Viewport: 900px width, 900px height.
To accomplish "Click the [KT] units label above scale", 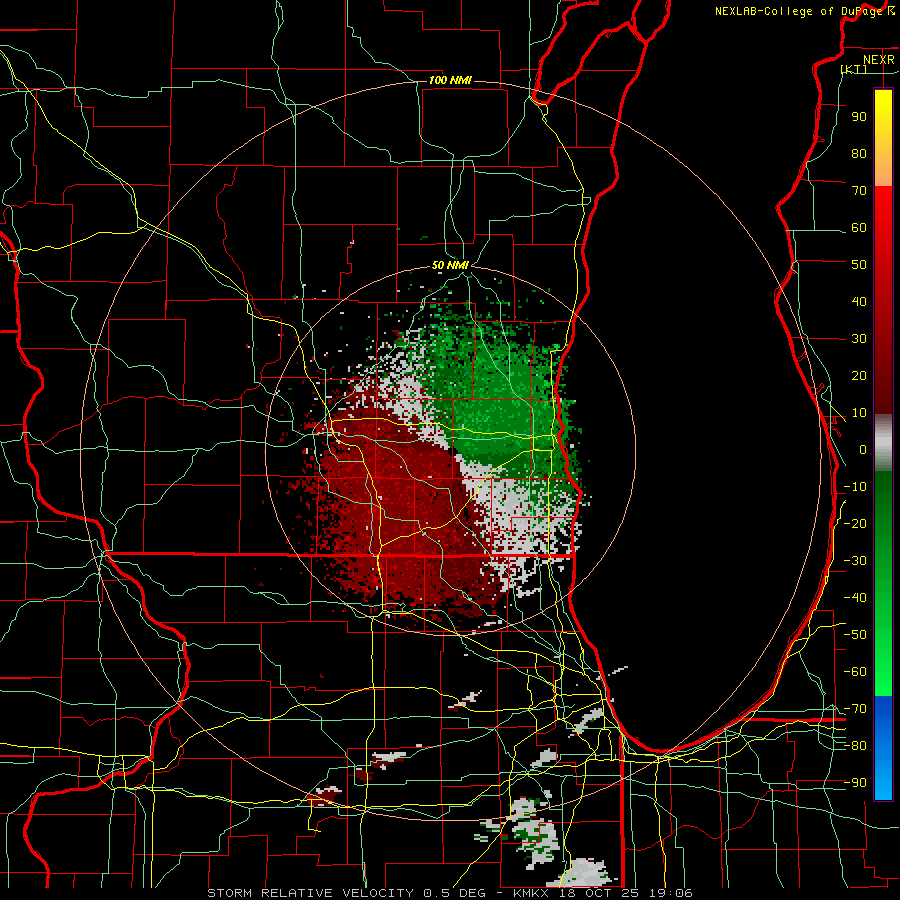I will (x=854, y=69).
